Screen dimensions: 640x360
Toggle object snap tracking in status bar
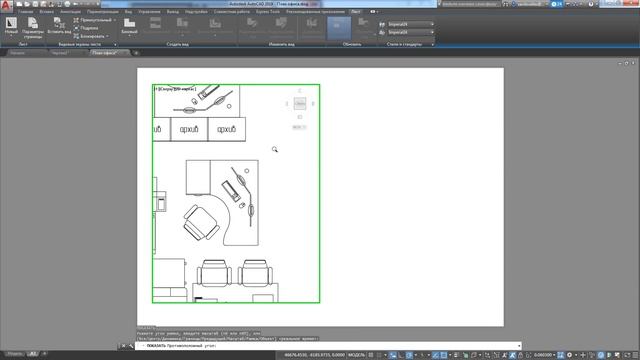pos(436,355)
